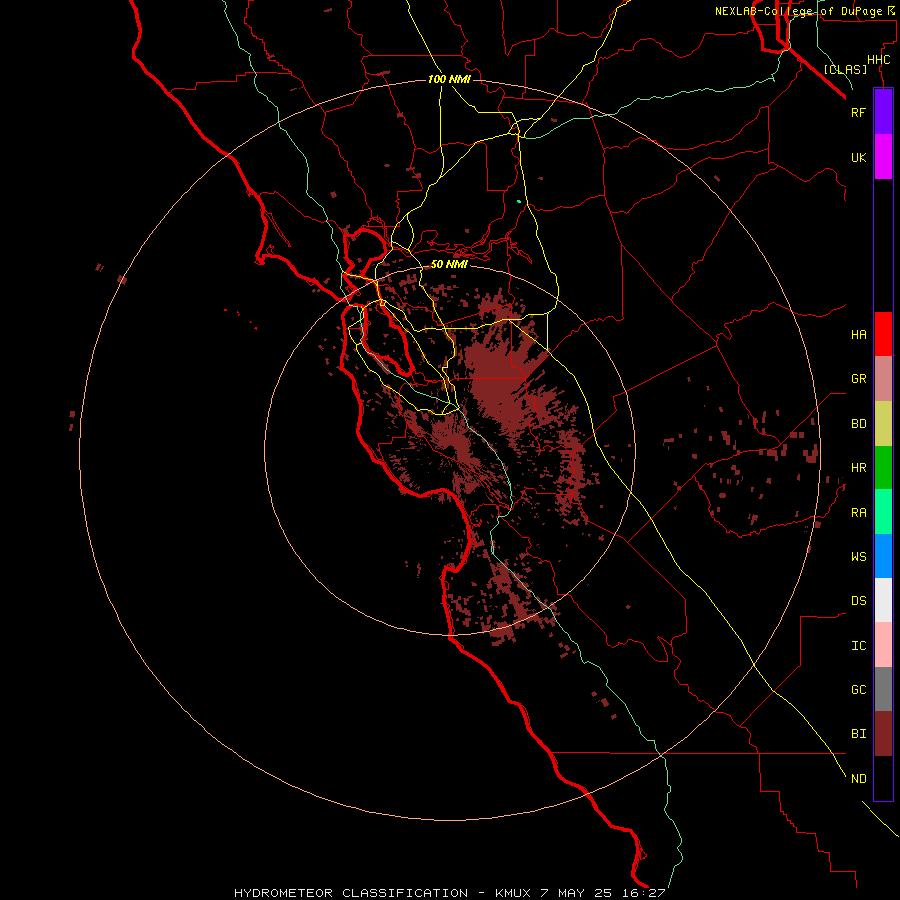Click the ND black legend swatch
Screen dimensions: 900x900
coord(883,778)
